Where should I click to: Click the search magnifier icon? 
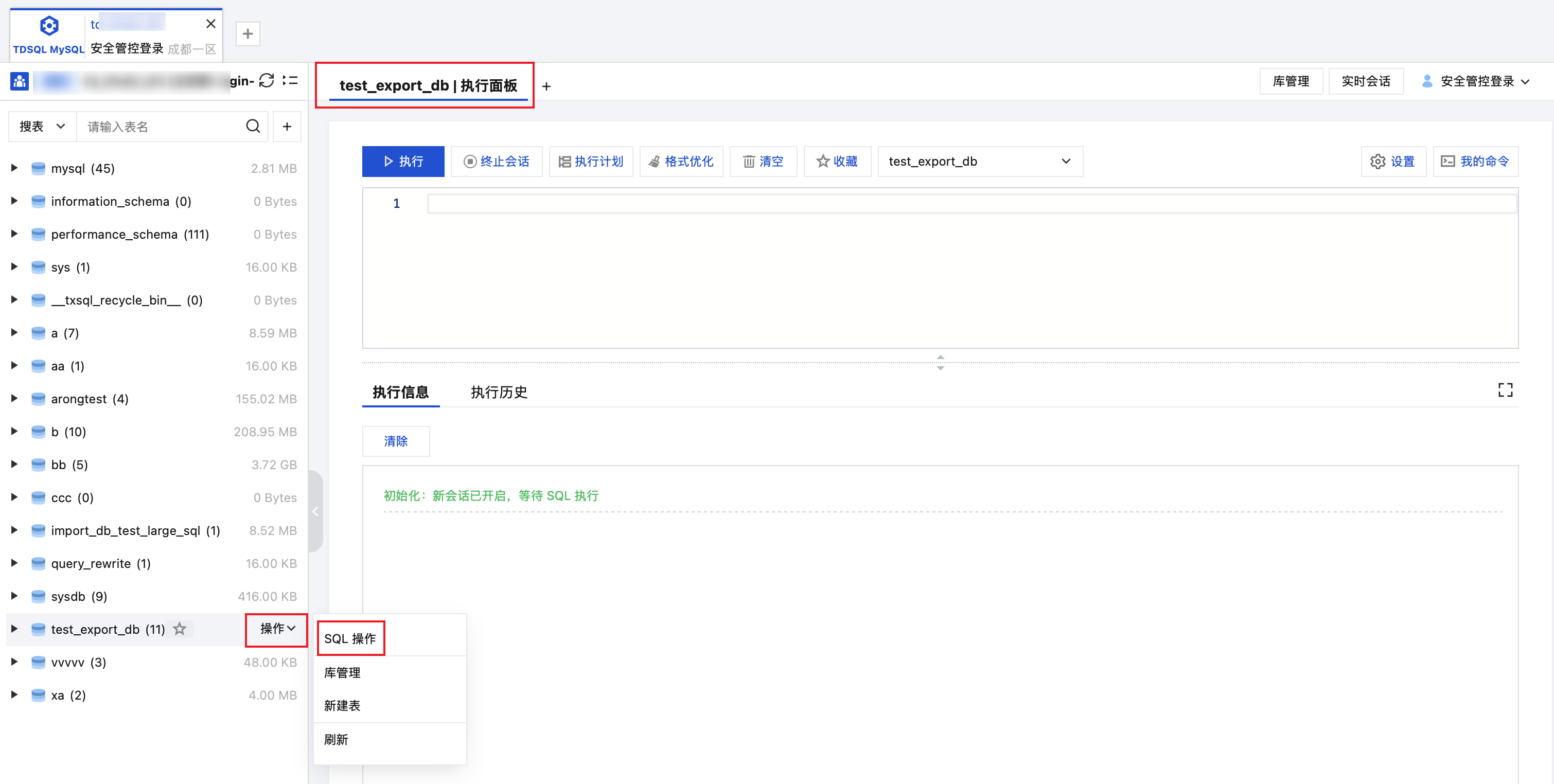(253, 126)
